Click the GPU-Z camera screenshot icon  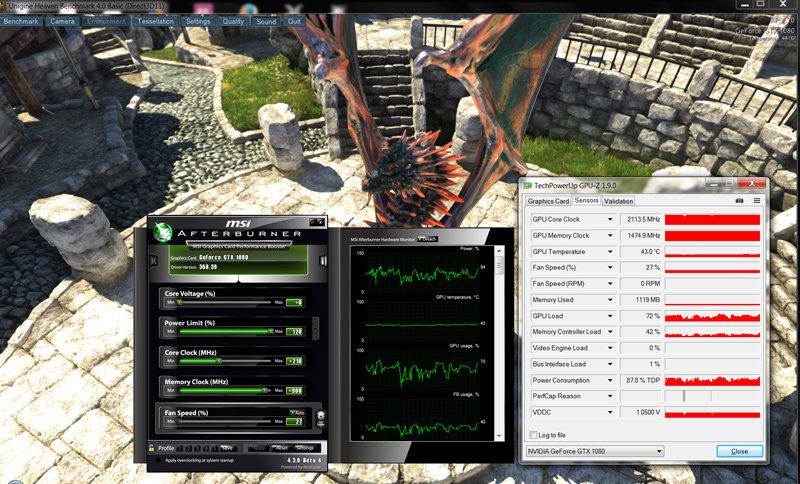point(739,200)
